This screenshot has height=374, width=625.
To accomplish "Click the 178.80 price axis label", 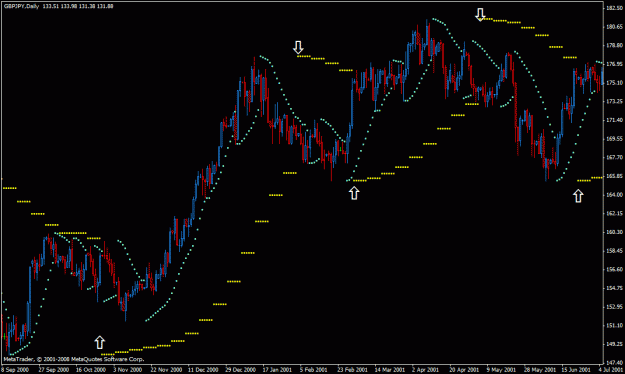I will pyautogui.click(x=614, y=45).
